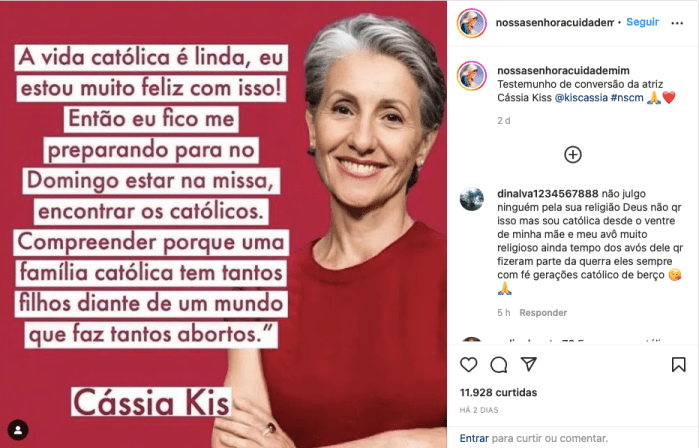Click Entrar login link
The height and width of the screenshot is (448, 699).
474,438
